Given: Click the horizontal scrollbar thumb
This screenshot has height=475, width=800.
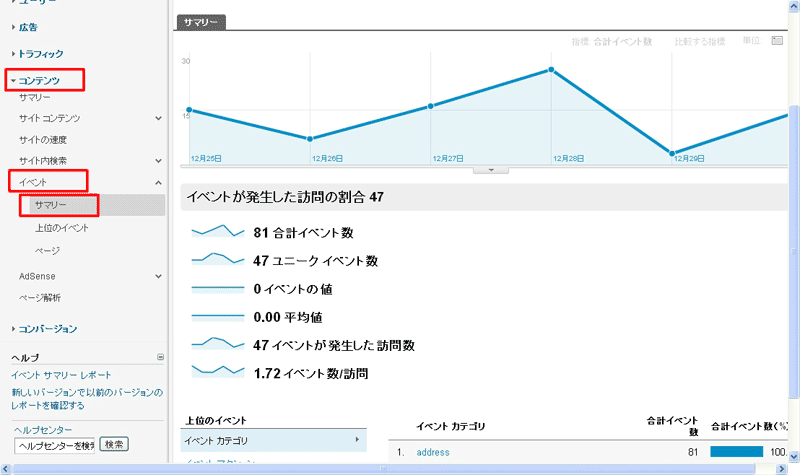Looking at the screenshot, I should click(x=384, y=469).
